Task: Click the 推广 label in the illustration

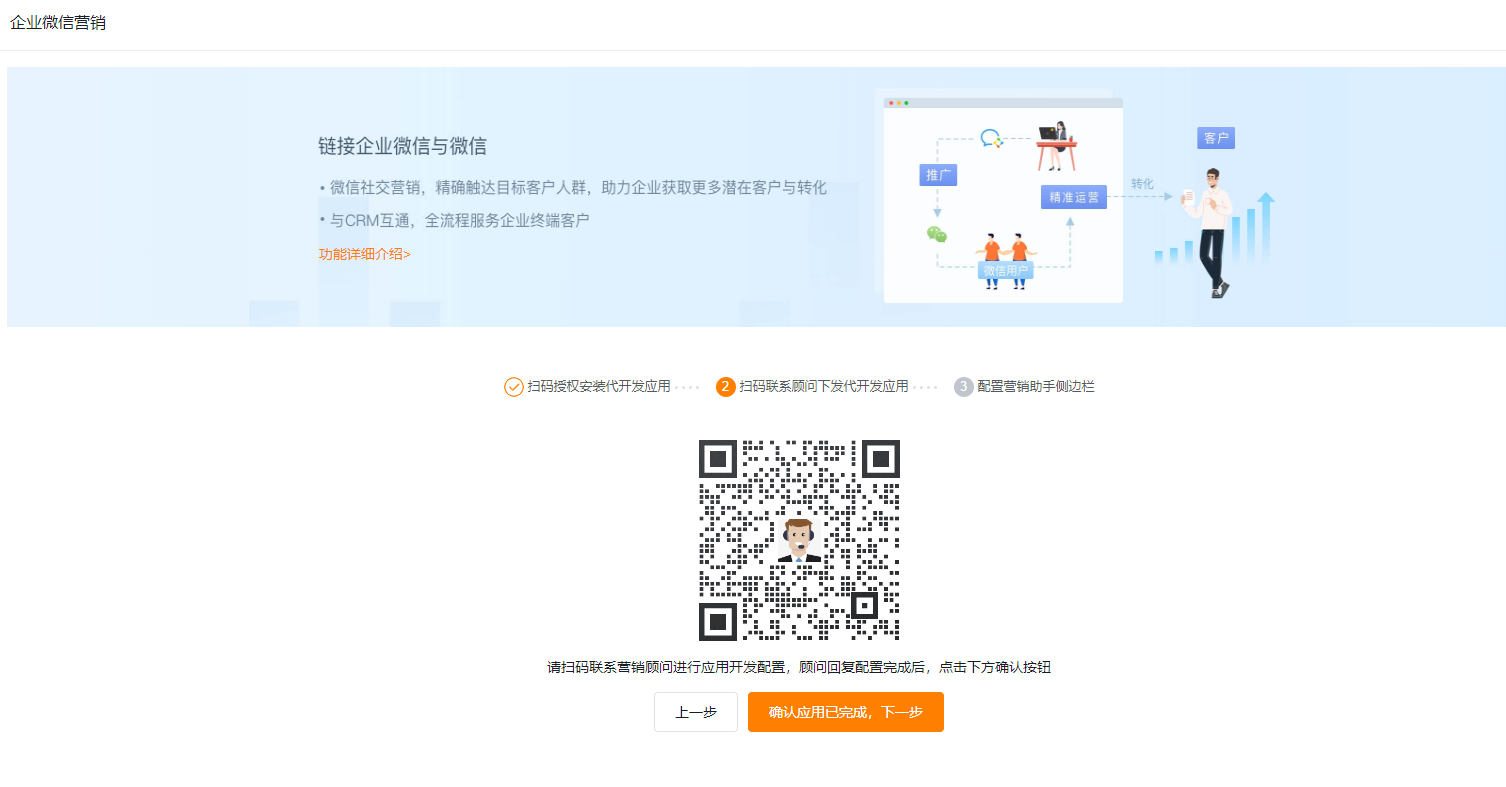Action: pos(938,175)
